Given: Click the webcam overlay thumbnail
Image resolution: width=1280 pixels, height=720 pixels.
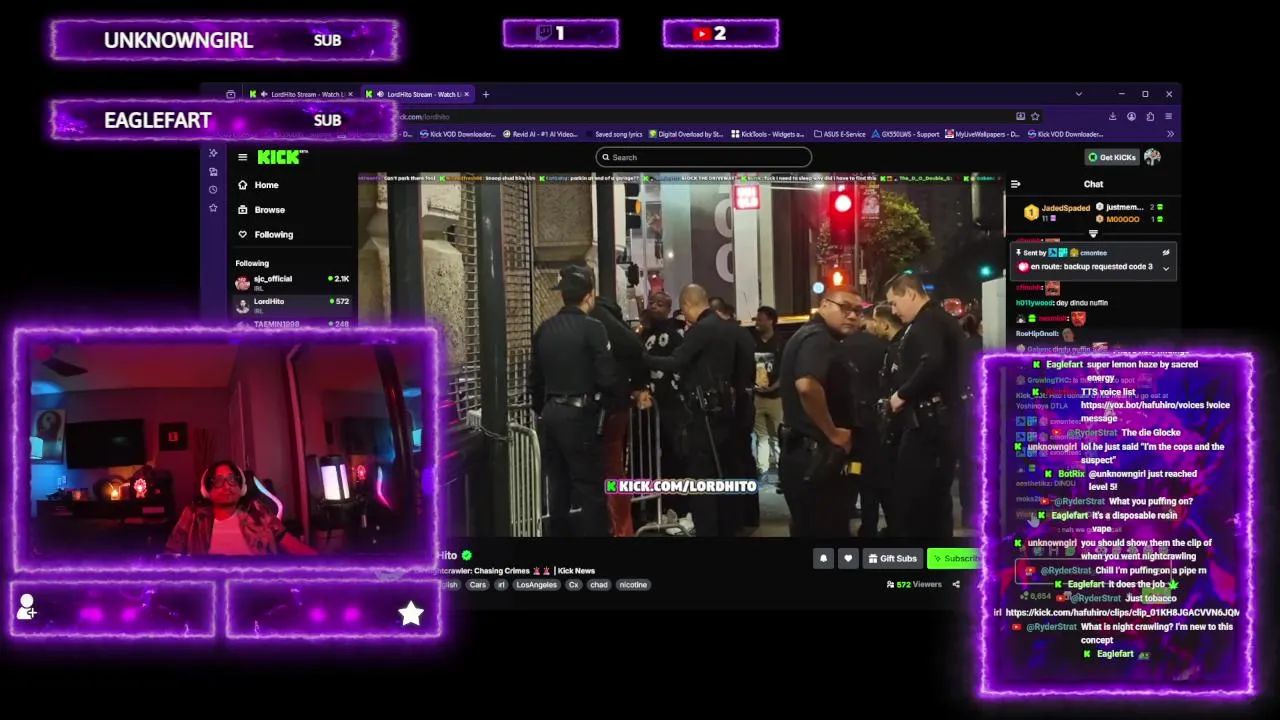Looking at the screenshot, I should coord(226,451).
